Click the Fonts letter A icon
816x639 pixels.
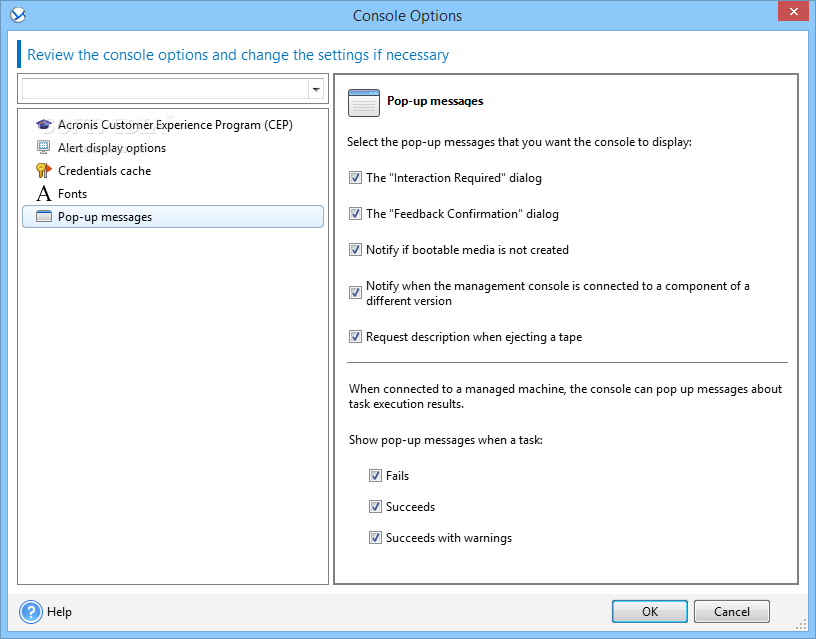[x=43, y=194]
